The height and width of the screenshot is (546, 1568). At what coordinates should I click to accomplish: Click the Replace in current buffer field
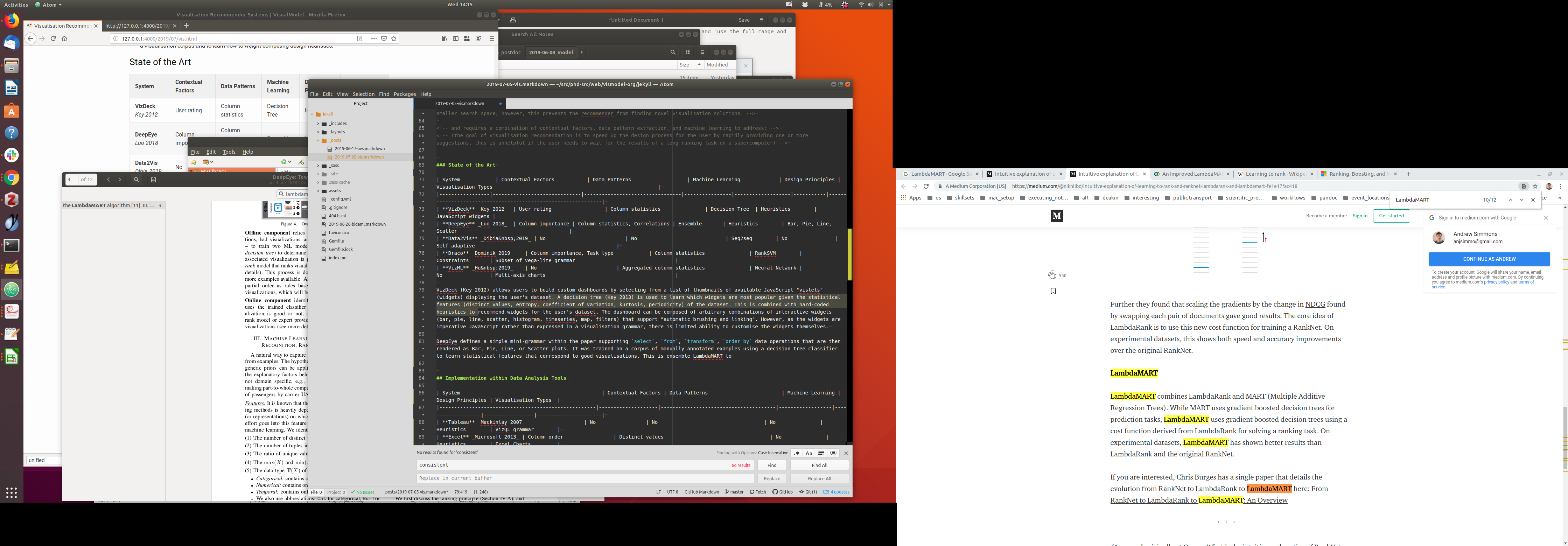click(x=584, y=478)
